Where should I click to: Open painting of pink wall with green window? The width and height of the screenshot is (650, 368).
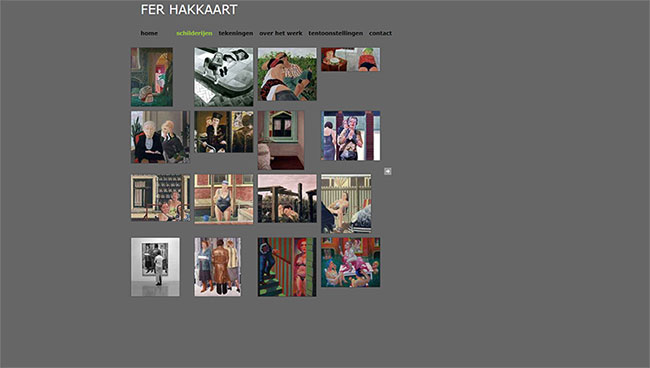click(x=281, y=140)
